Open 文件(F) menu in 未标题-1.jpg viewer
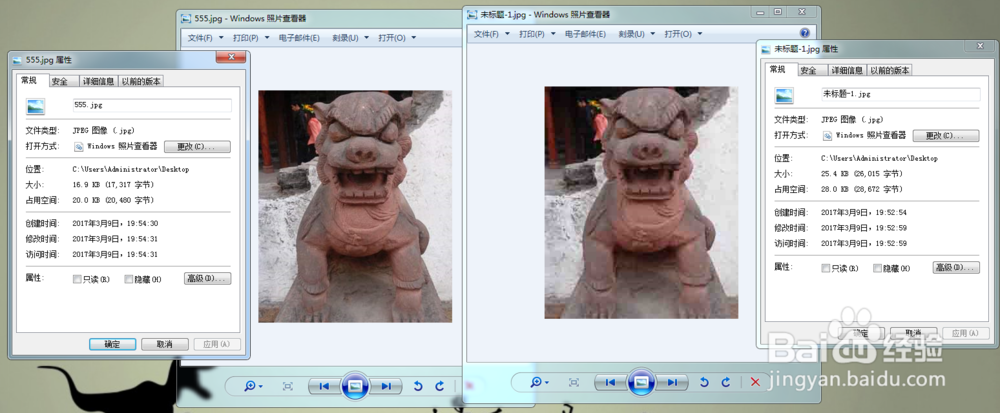The height and width of the screenshot is (413, 1000). (x=491, y=34)
